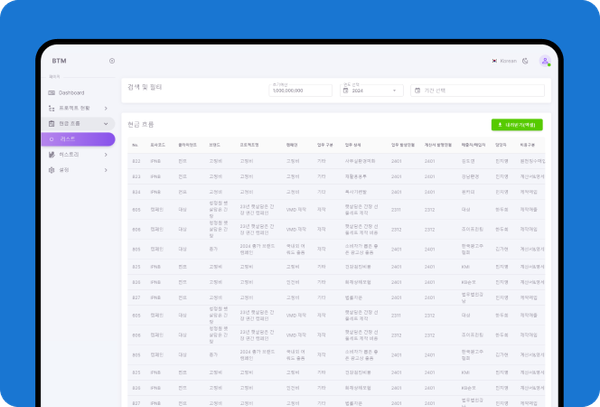Click the 히스토리 chart icon in the sidebar
This screenshot has height=407, width=600.
coord(51,155)
